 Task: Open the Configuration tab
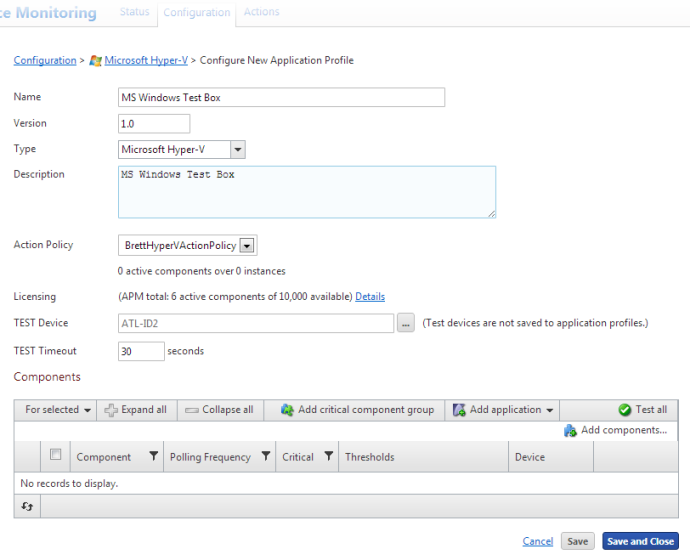tap(197, 12)
